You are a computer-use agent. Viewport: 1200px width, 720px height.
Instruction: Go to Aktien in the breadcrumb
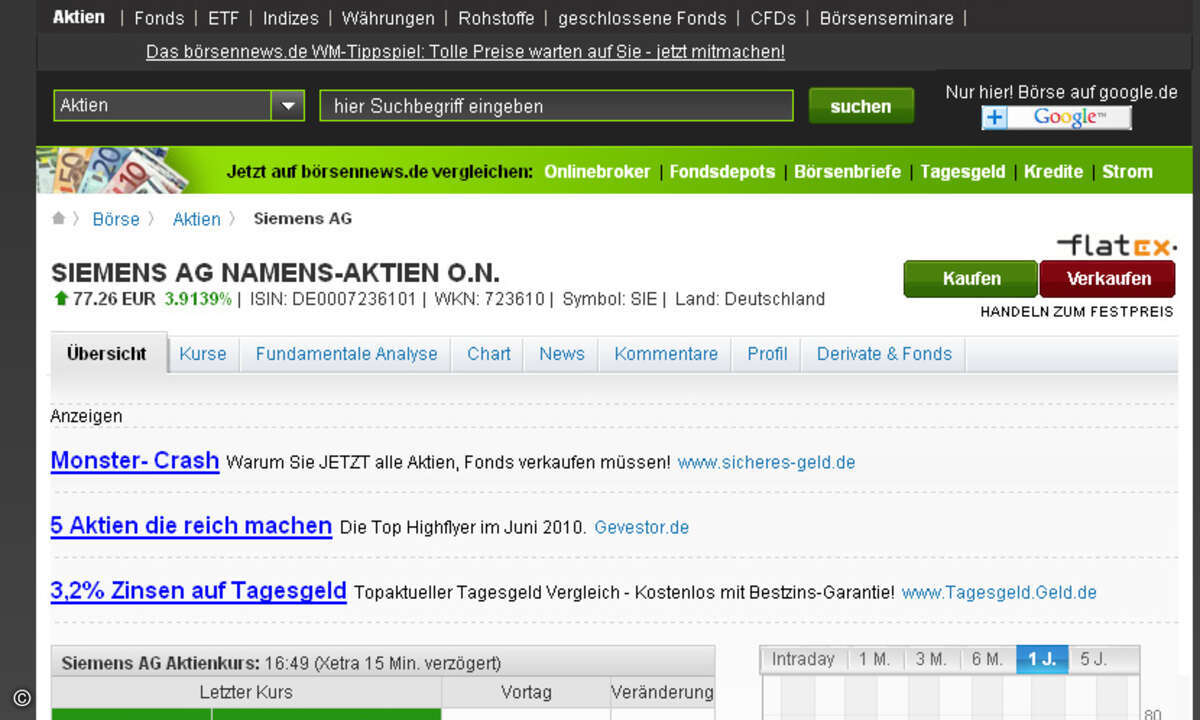(x=196, y=219)
